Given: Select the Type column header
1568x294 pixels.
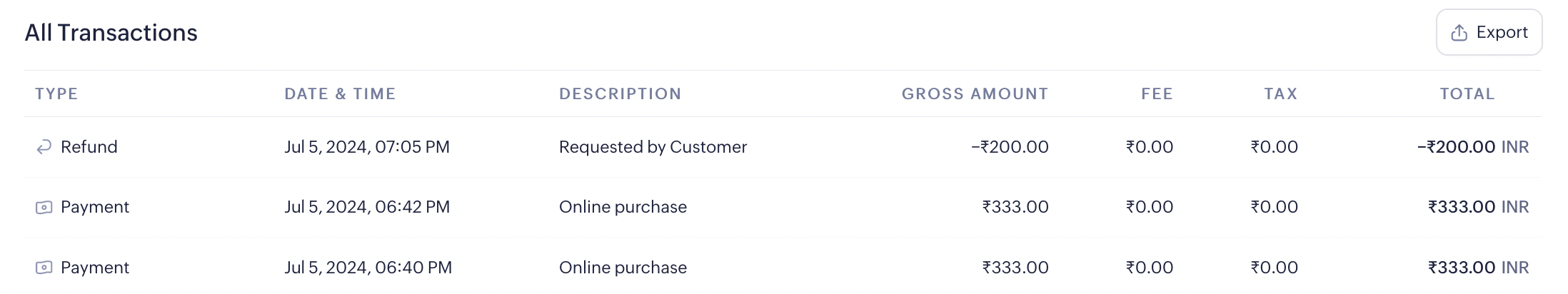Looking at the screenshot, I should pyautogui.click(x=56, y=93).
